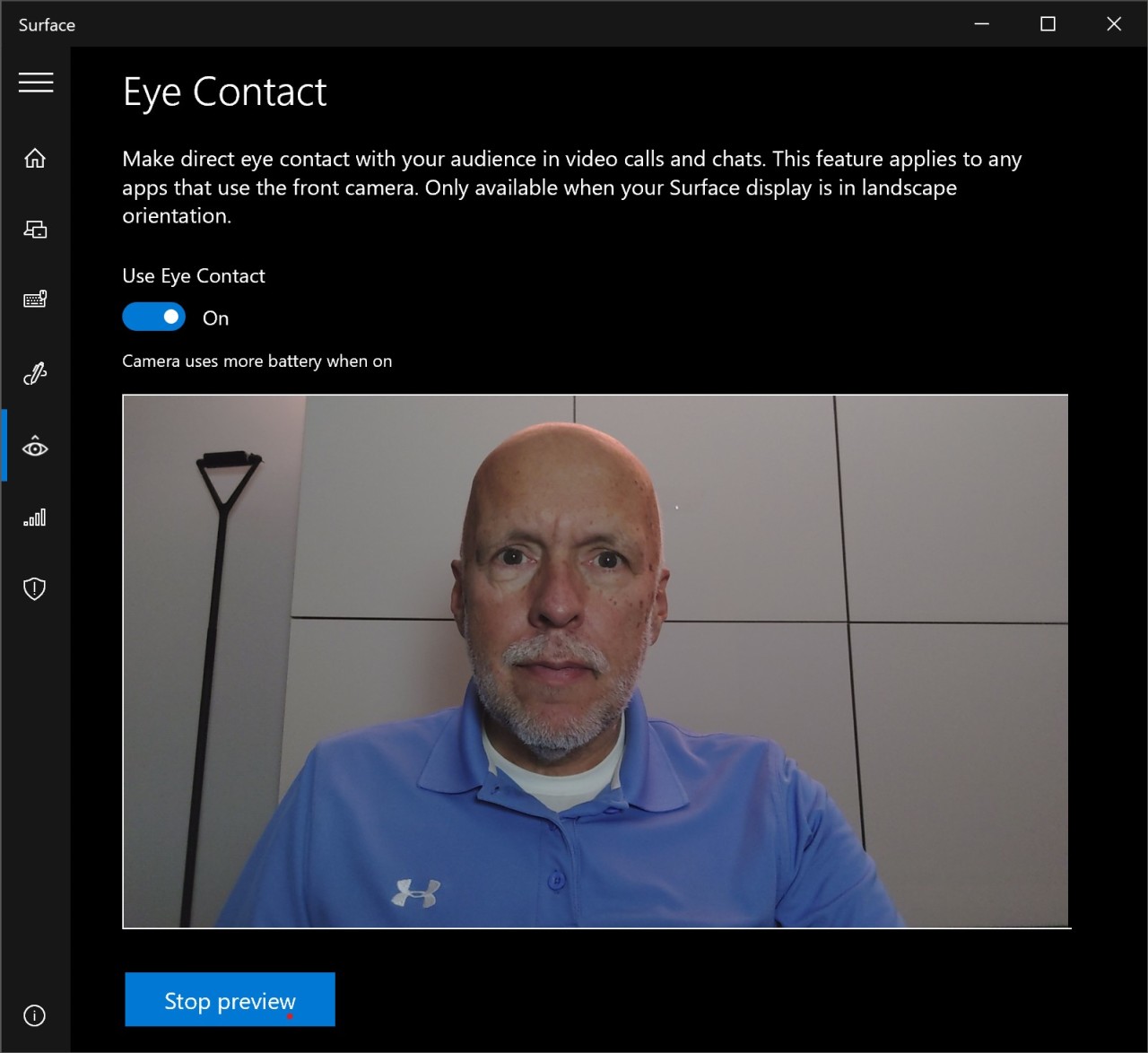
Task: Open the Surface Pen settings icon
Action: pyautogui.click(x=35, y=373)
